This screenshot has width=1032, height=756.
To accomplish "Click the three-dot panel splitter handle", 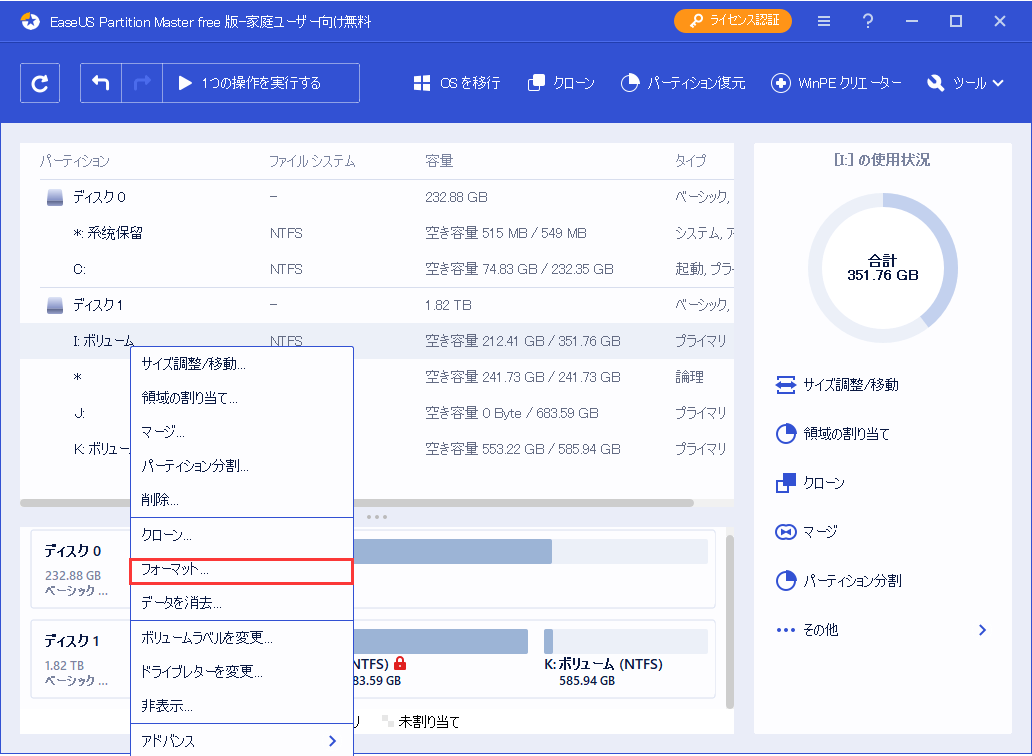I will tap(376, 517).
